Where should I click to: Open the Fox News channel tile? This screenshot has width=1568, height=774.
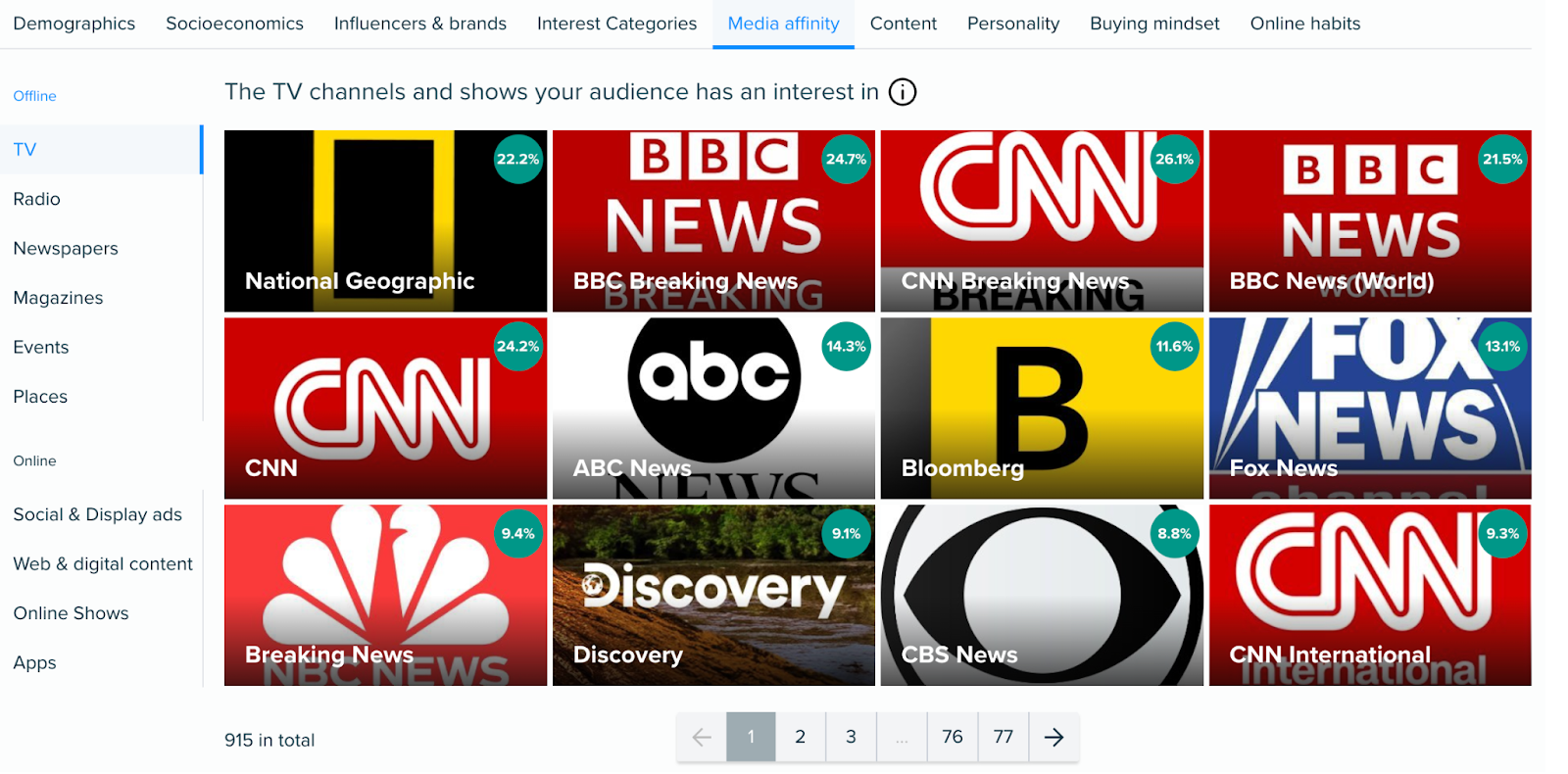pyautogui.click(x=1369, y=409)
